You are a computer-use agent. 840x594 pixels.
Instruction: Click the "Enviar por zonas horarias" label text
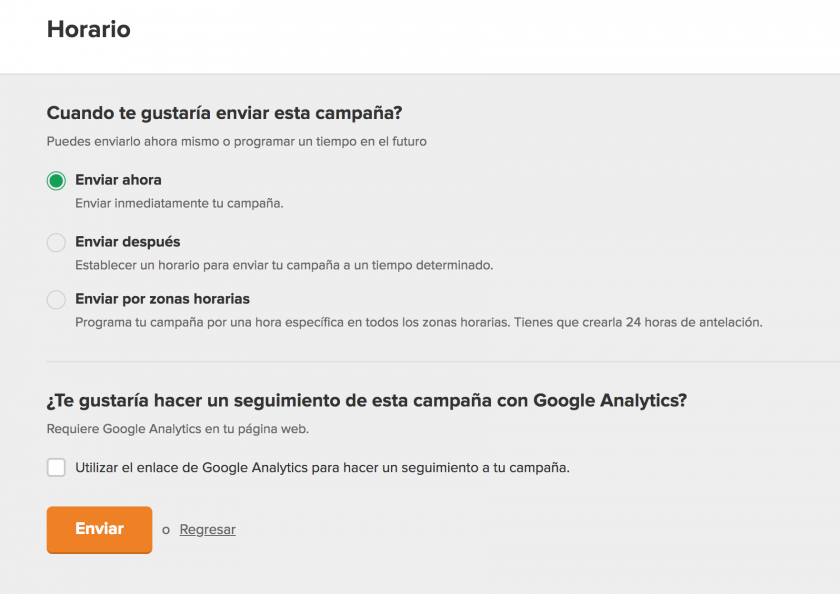[162, 299]
